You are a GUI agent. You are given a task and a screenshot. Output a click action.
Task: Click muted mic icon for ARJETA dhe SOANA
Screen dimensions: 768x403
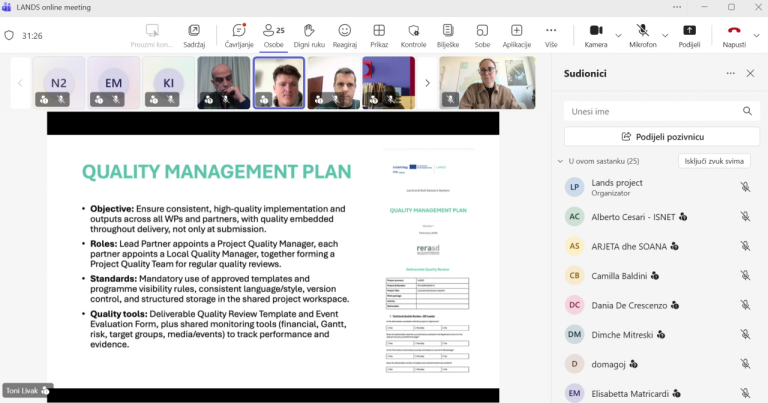[x=745, y=246]
